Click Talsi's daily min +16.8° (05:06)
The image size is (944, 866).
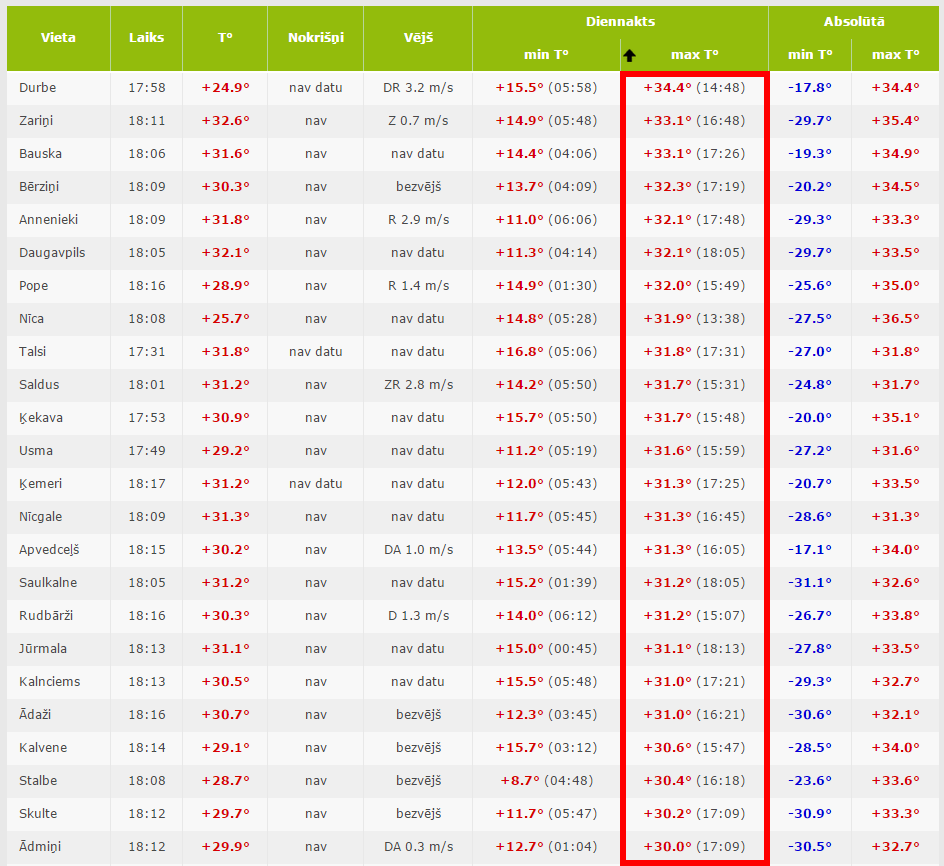[546, 351]
